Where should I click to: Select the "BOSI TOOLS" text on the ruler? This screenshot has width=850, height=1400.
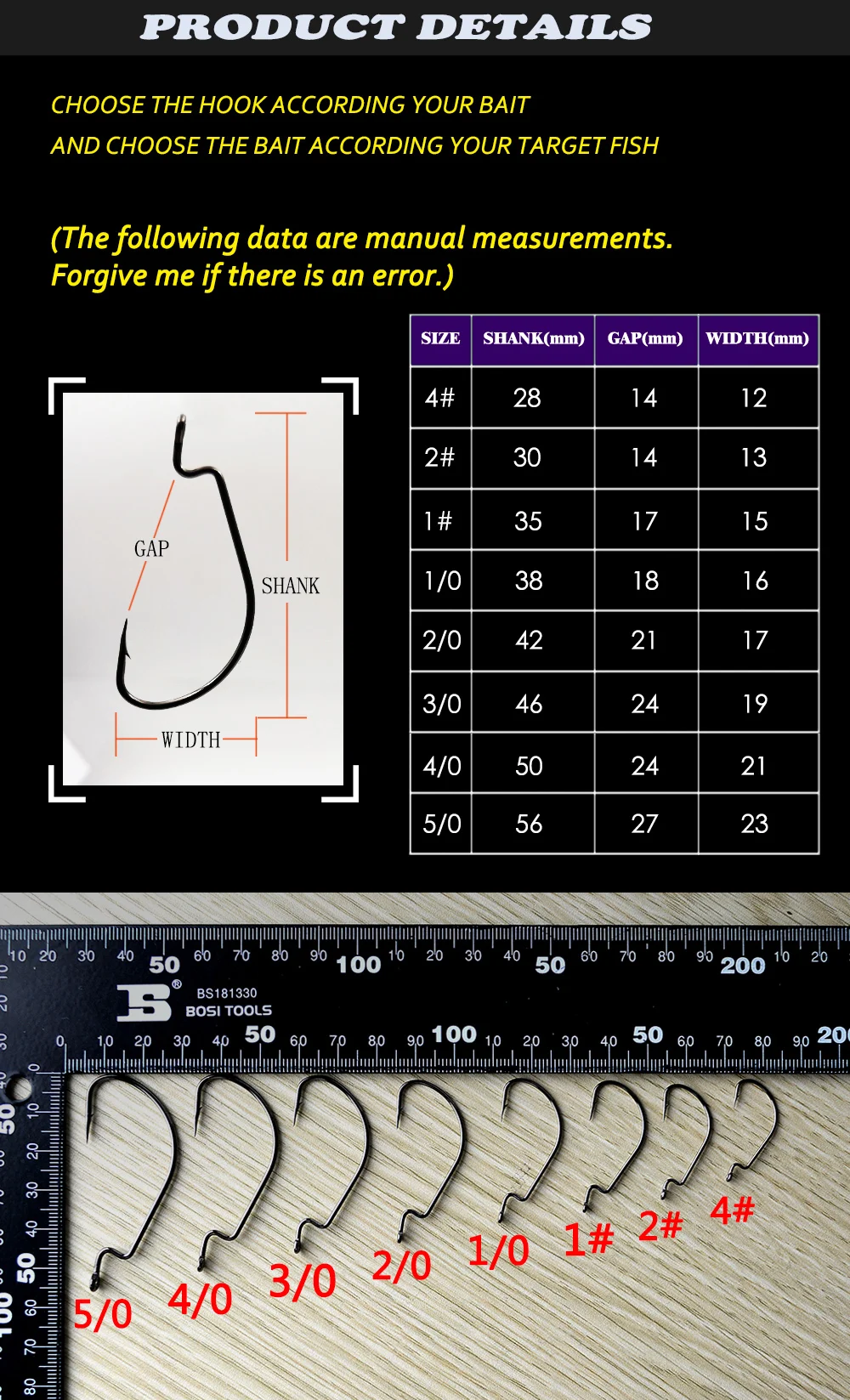(x=229, y=1011)
